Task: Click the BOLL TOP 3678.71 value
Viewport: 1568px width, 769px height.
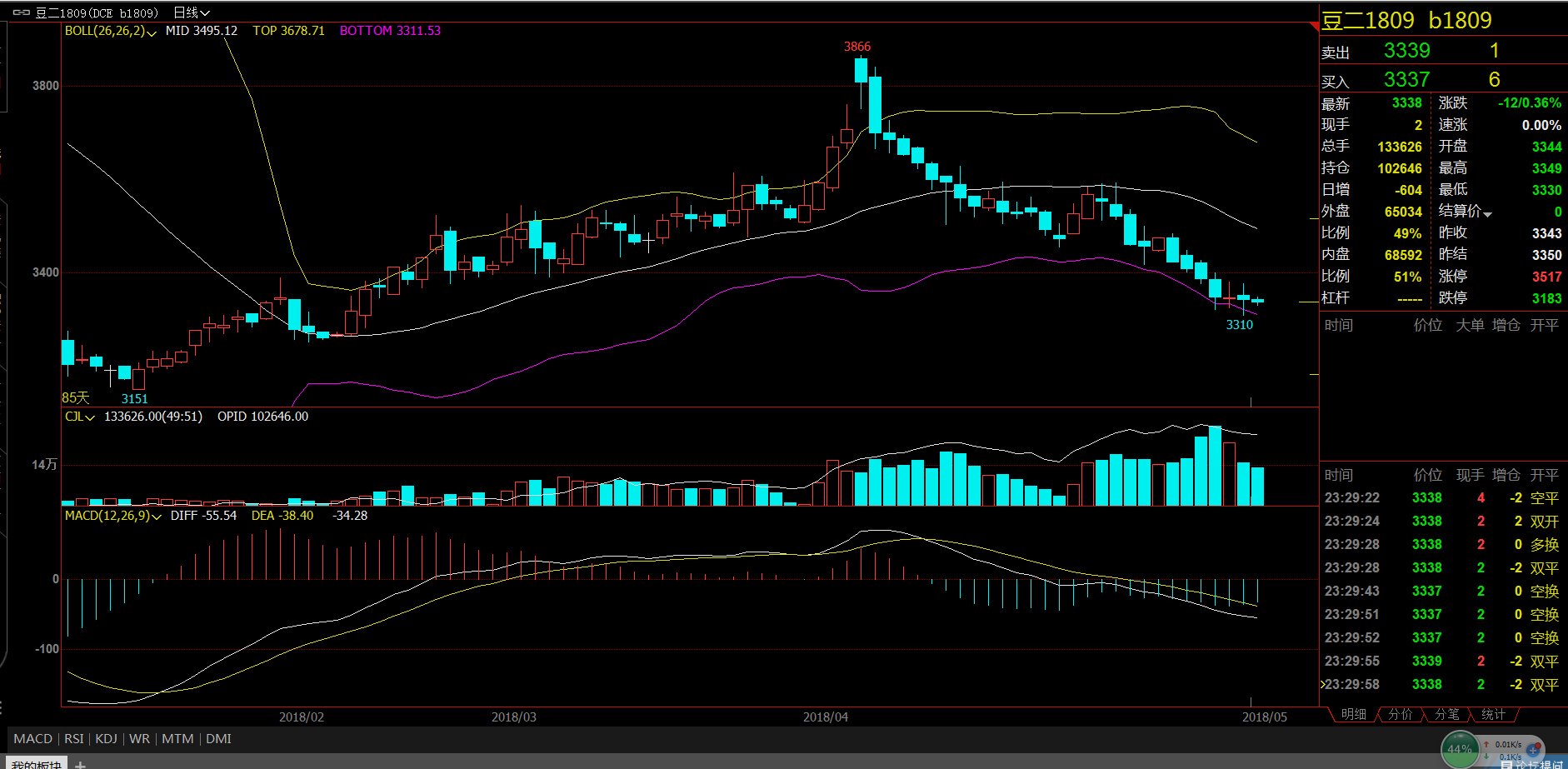Action: [x=289, y=31]
